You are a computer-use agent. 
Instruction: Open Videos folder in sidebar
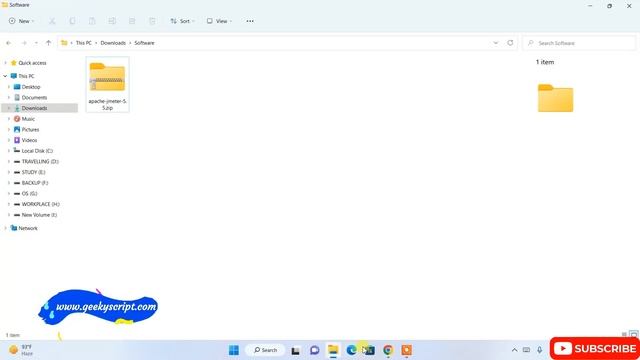tap(29, 140)
